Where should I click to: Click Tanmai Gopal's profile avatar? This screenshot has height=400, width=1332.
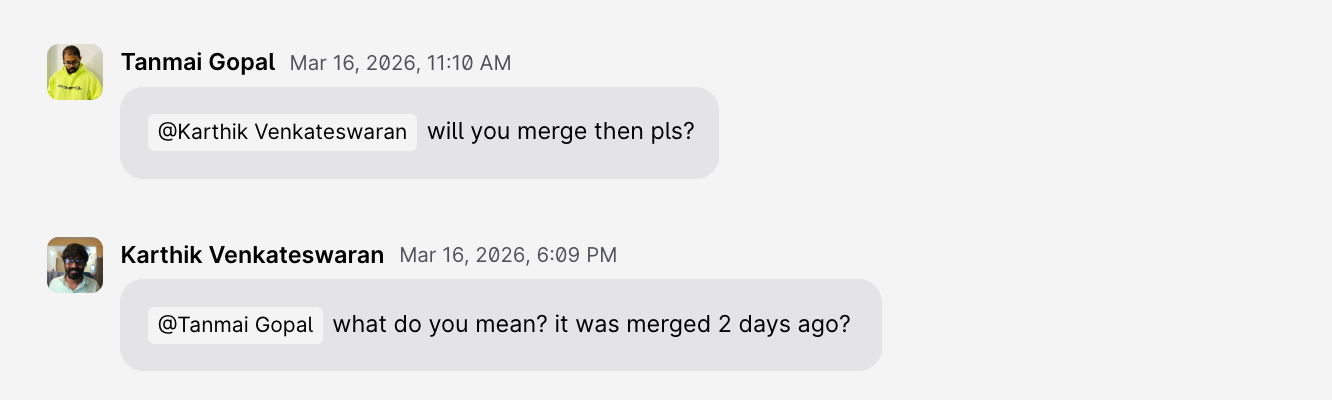click(x=75, y=72)
